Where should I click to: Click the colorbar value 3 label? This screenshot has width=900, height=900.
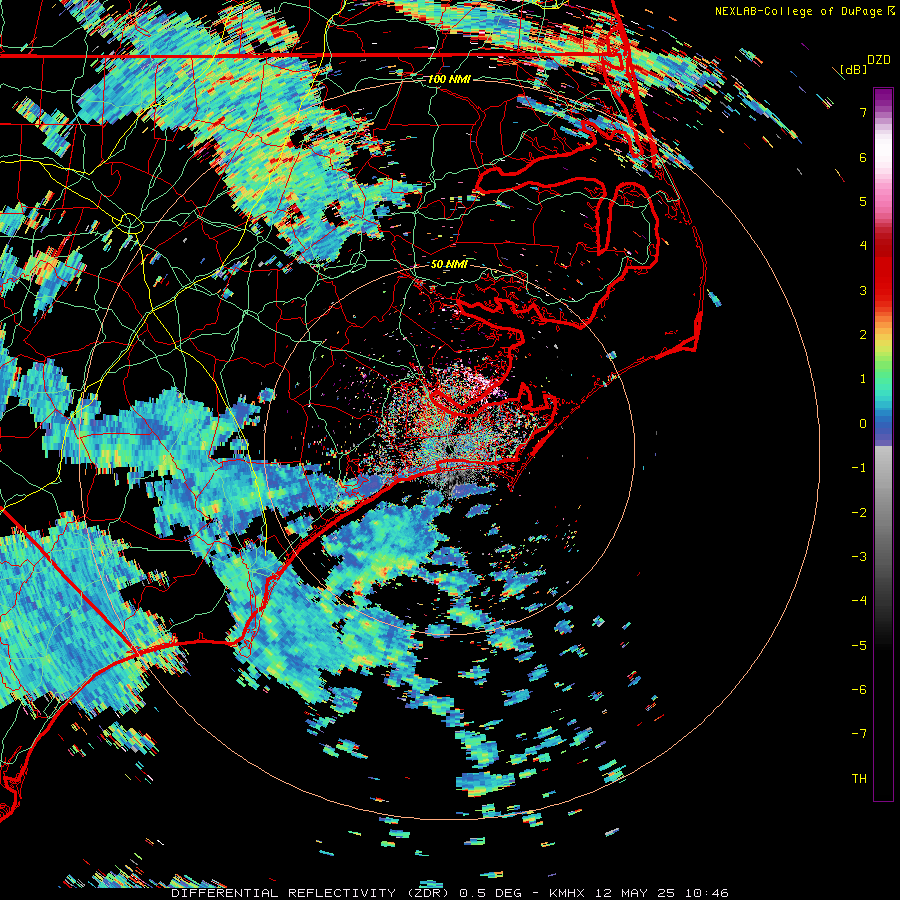(863, 290)
